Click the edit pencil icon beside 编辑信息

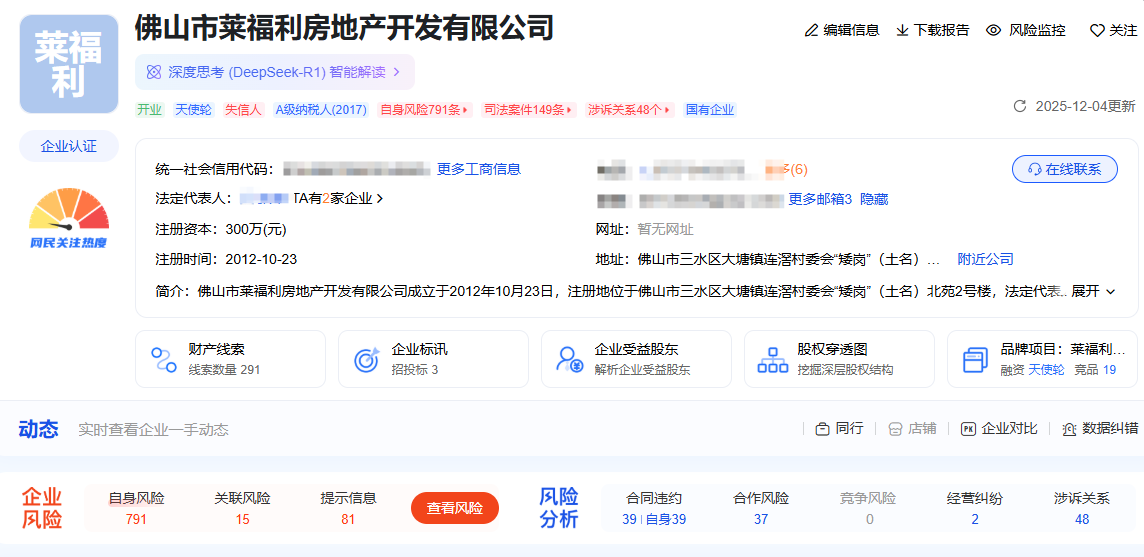point(811,31)
